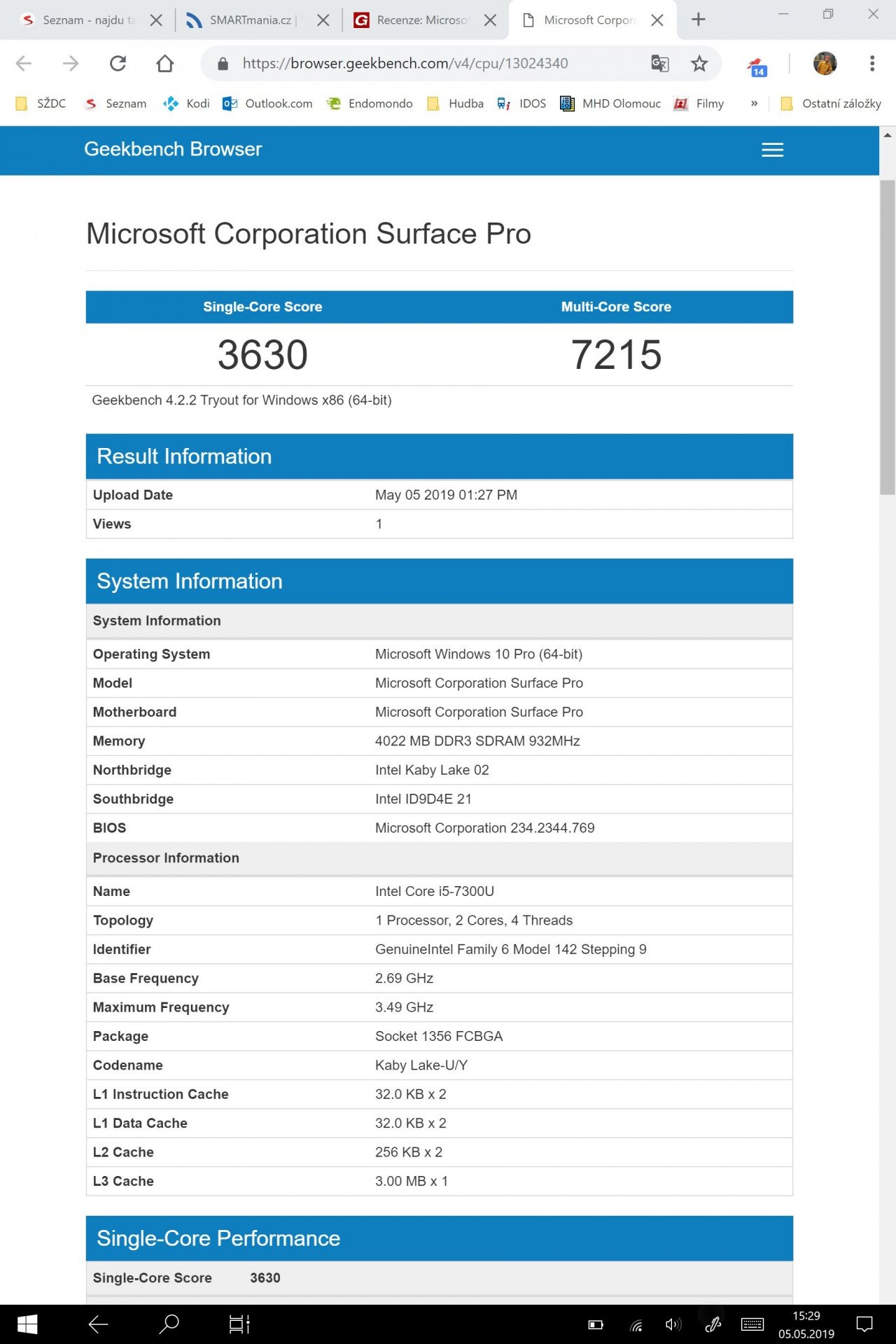Image resolution: width=896 pixels, height=1344 pixels.
Task: Open the Windows Start menu
Action: [x=27, y=1324]
